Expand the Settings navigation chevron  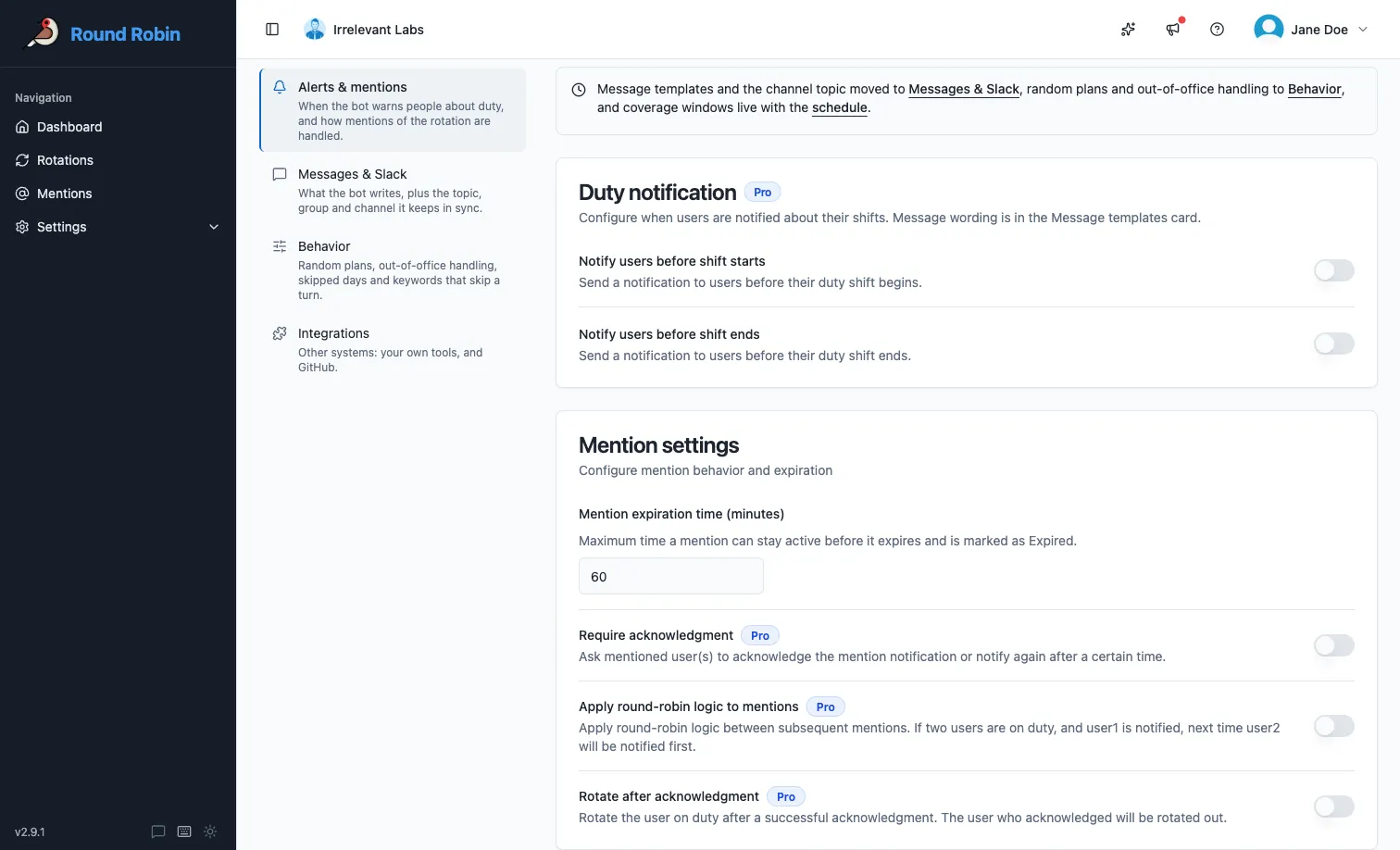214,227
